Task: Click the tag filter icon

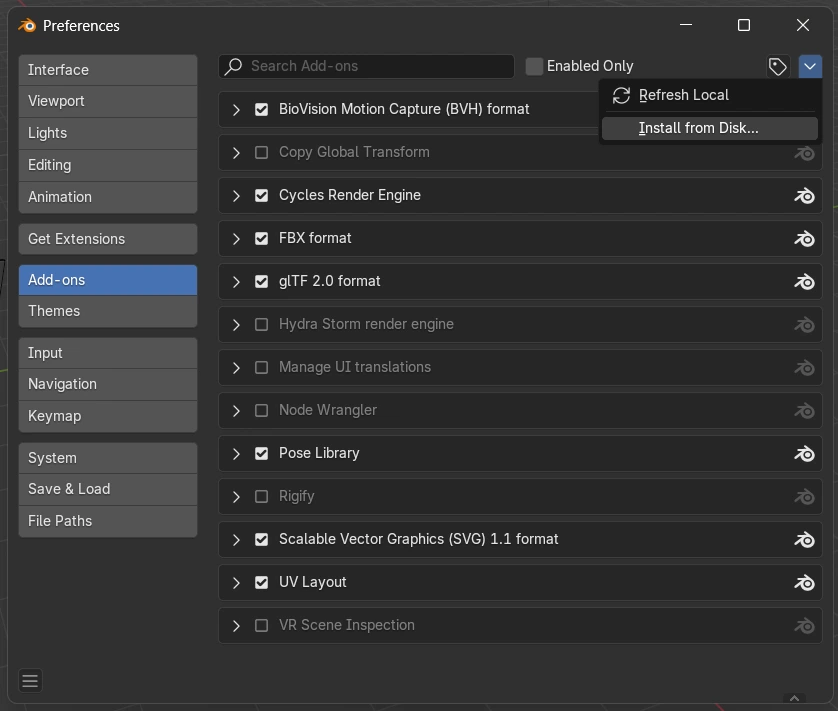Action: coord(778,66)
